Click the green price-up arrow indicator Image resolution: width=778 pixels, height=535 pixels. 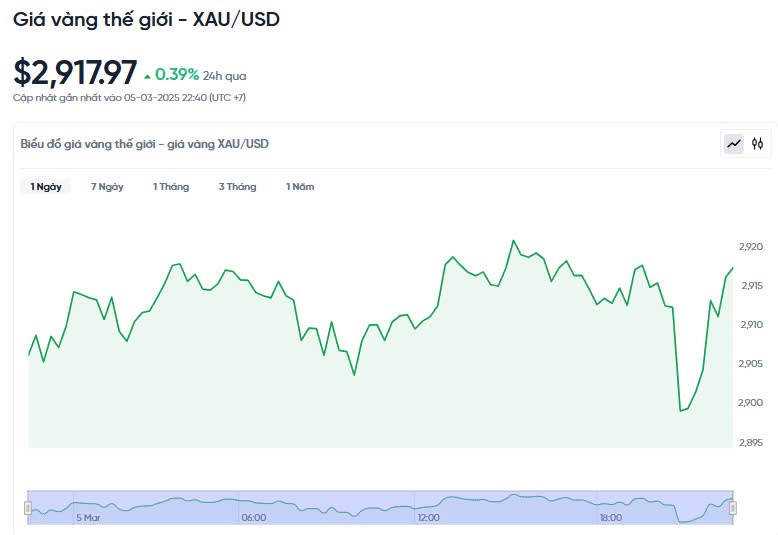[x=148, y=76]
